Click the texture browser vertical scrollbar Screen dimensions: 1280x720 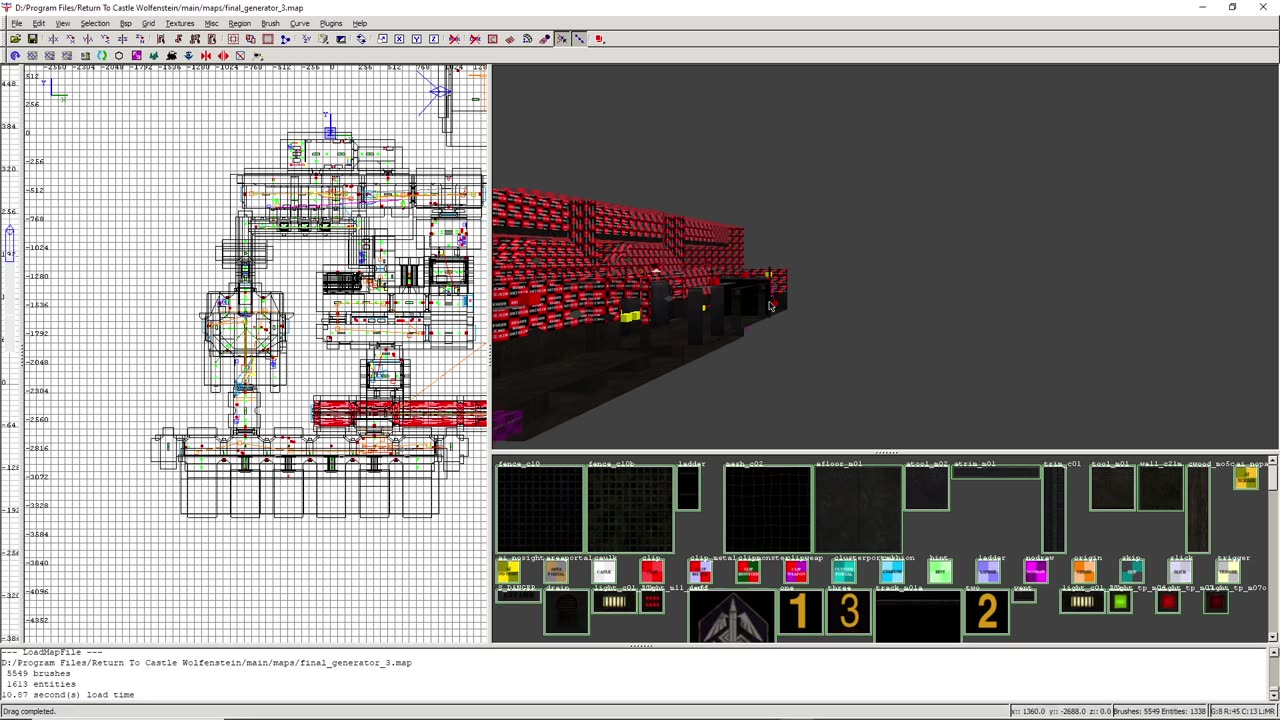coord(1272,548)
